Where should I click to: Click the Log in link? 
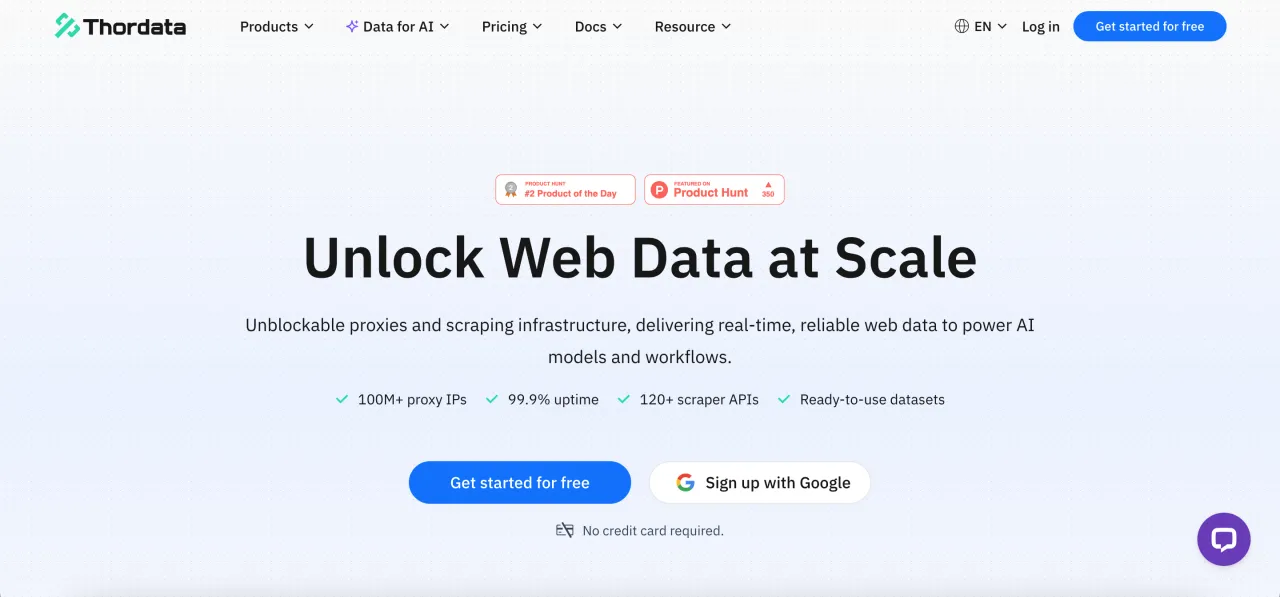(1040, 27)
